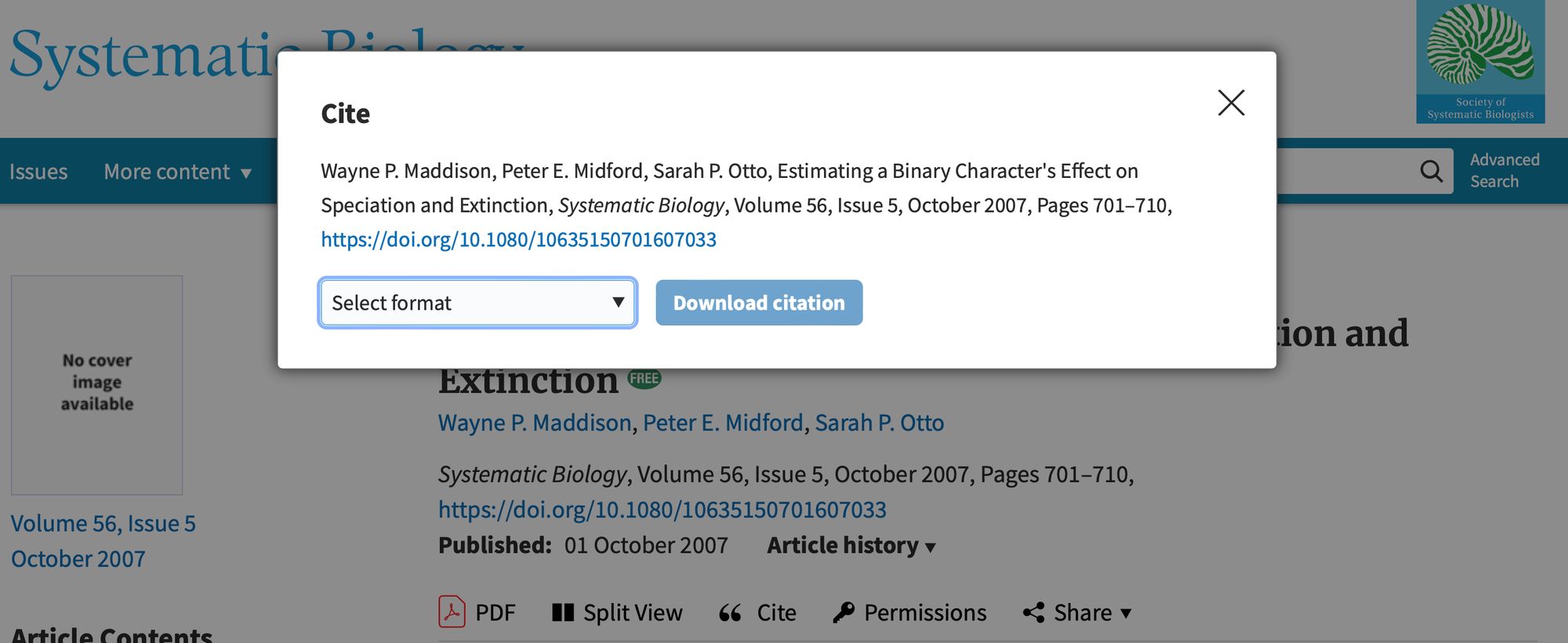Click the No cover image thumbnail
This screenshot has width=1568, height=643.
coord(97,385)
